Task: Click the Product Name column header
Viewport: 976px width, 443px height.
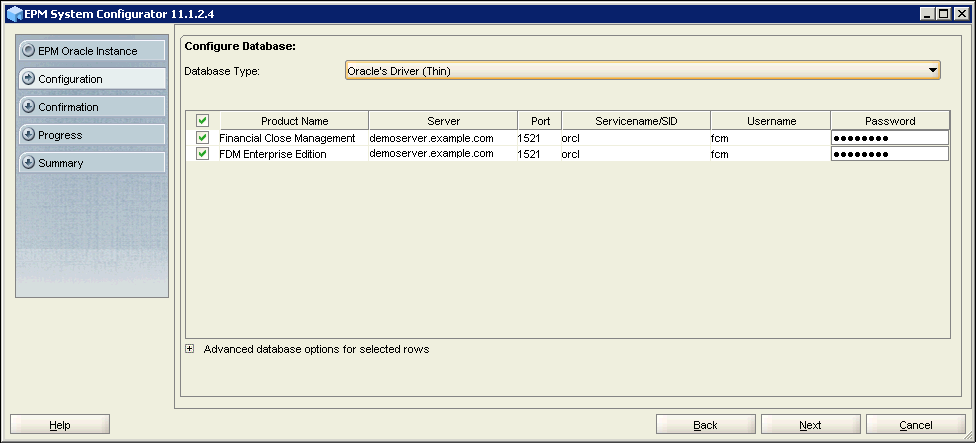Action: coord(294,121)
